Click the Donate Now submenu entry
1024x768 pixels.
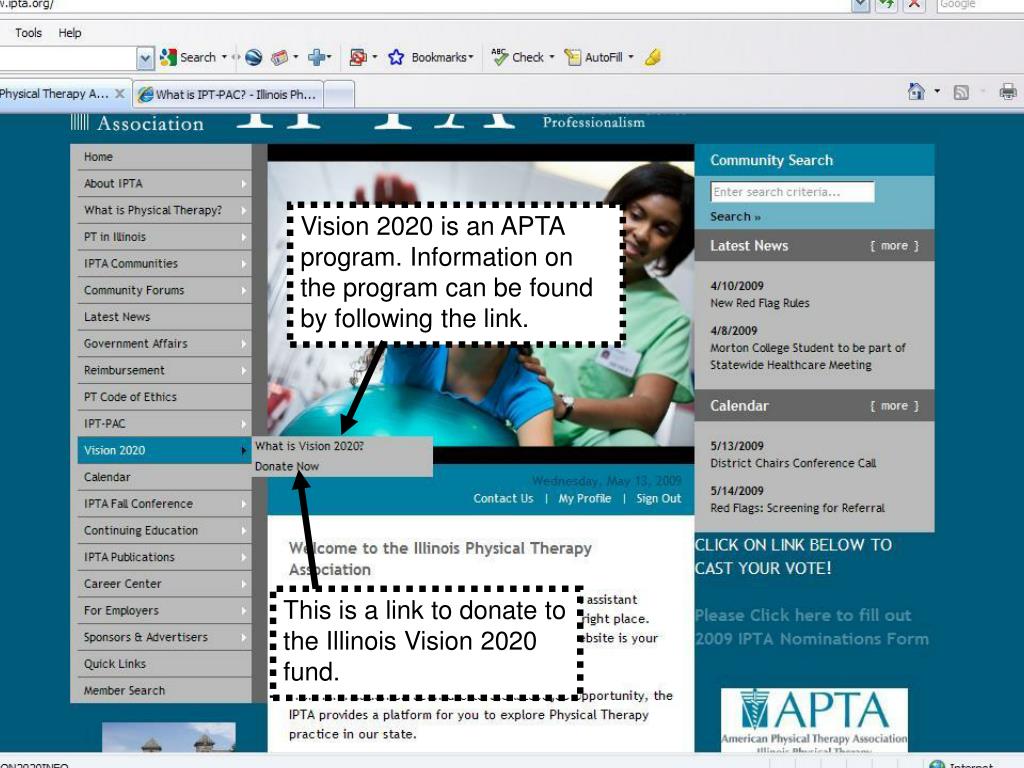tap(342, 466)
